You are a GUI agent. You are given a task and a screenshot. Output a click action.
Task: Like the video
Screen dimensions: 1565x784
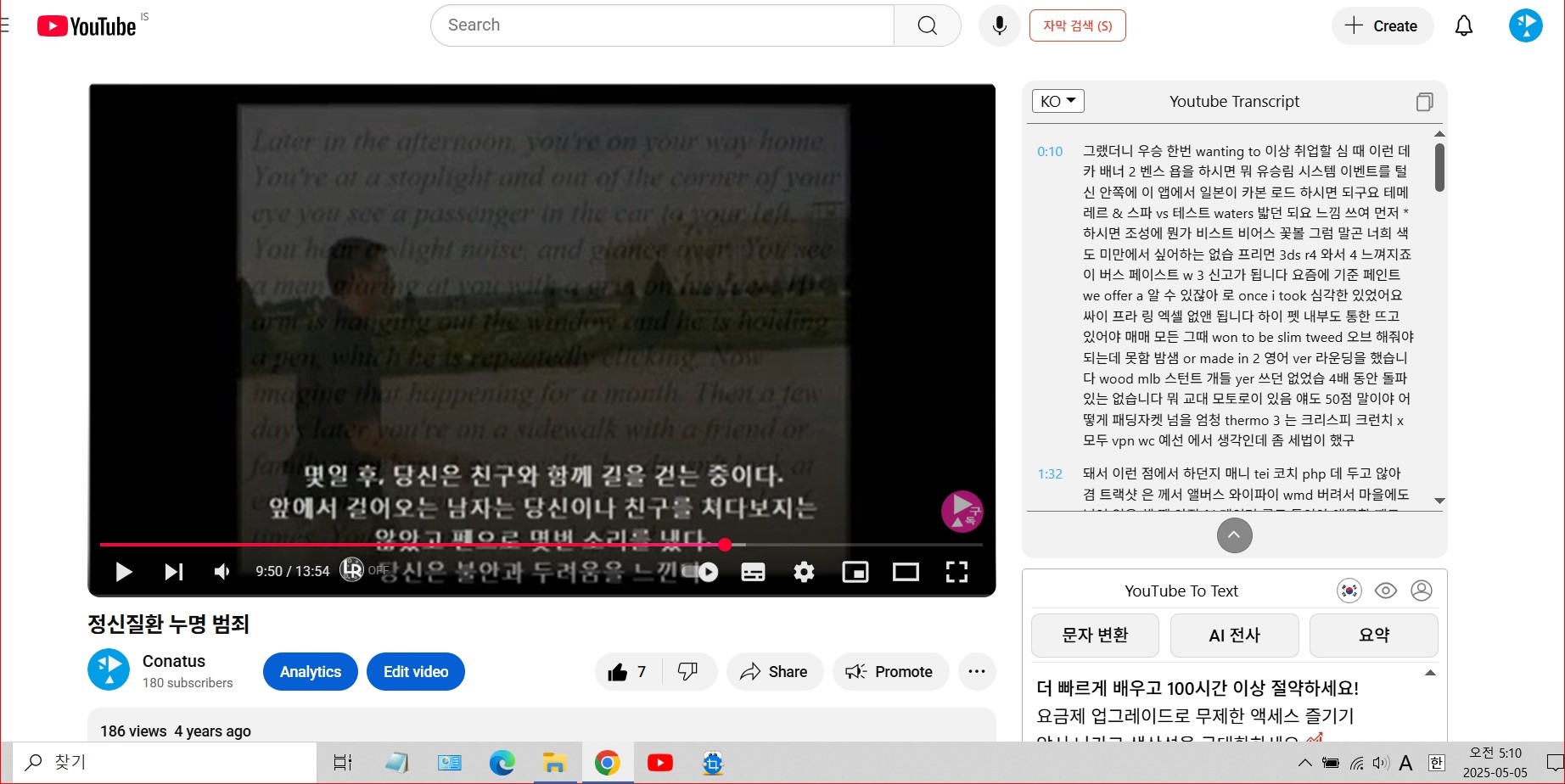click(628, 672)
